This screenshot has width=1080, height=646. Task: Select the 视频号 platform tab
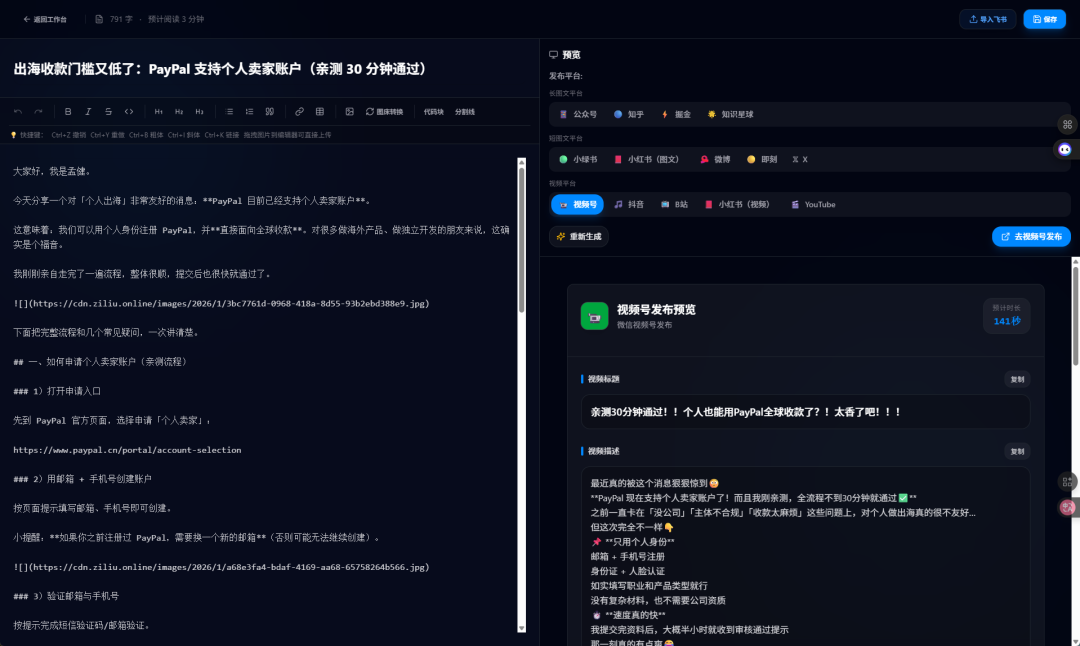(577, 205)
